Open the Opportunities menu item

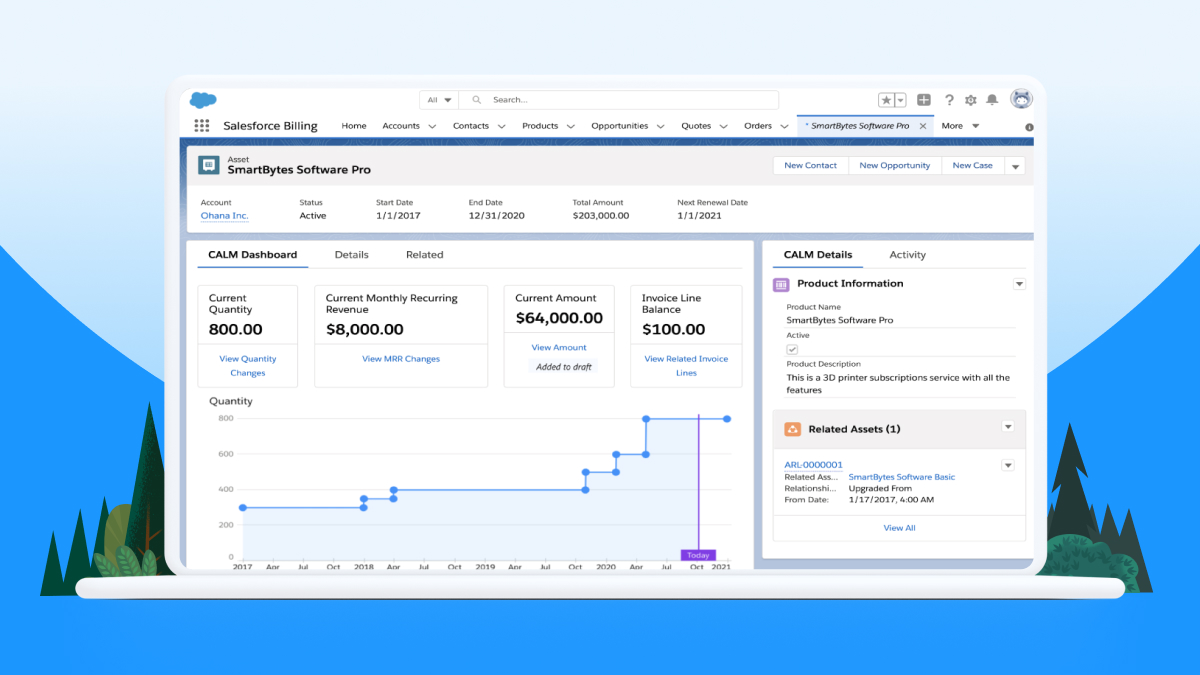pyautogui.click(x=621, y=126)
